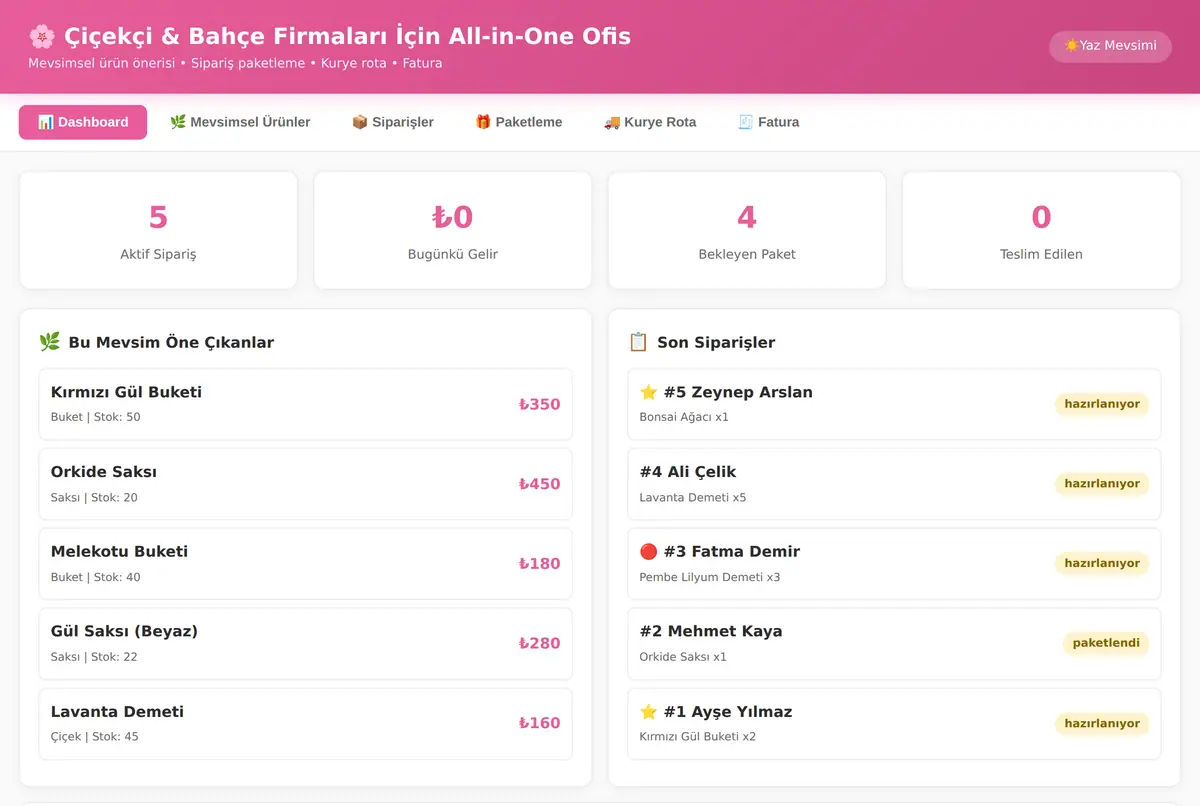
Task: Click the ₺180 price
Action: click(539, 564)
